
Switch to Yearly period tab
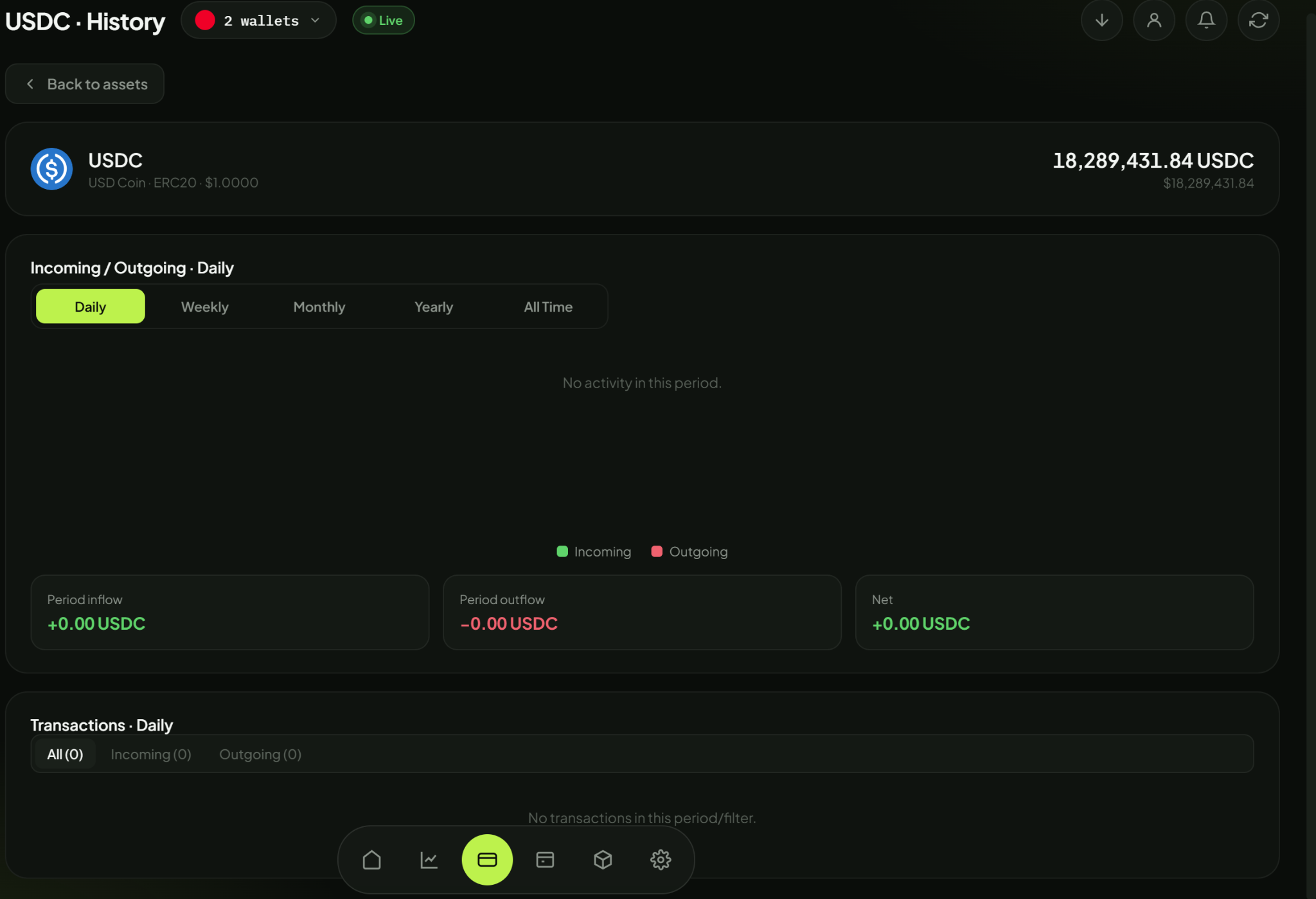(x=434, y=307)
